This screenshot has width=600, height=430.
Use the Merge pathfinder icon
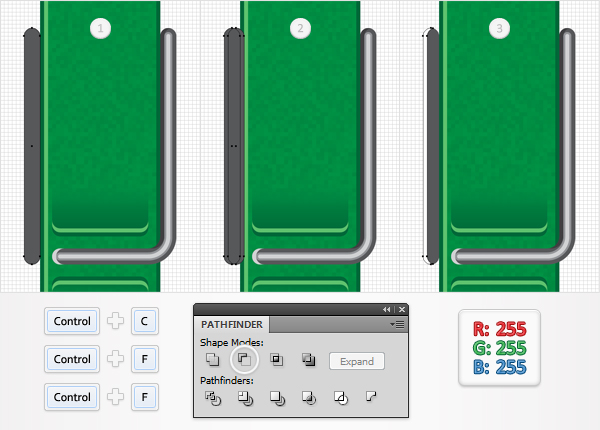click(x=277, y=398)
